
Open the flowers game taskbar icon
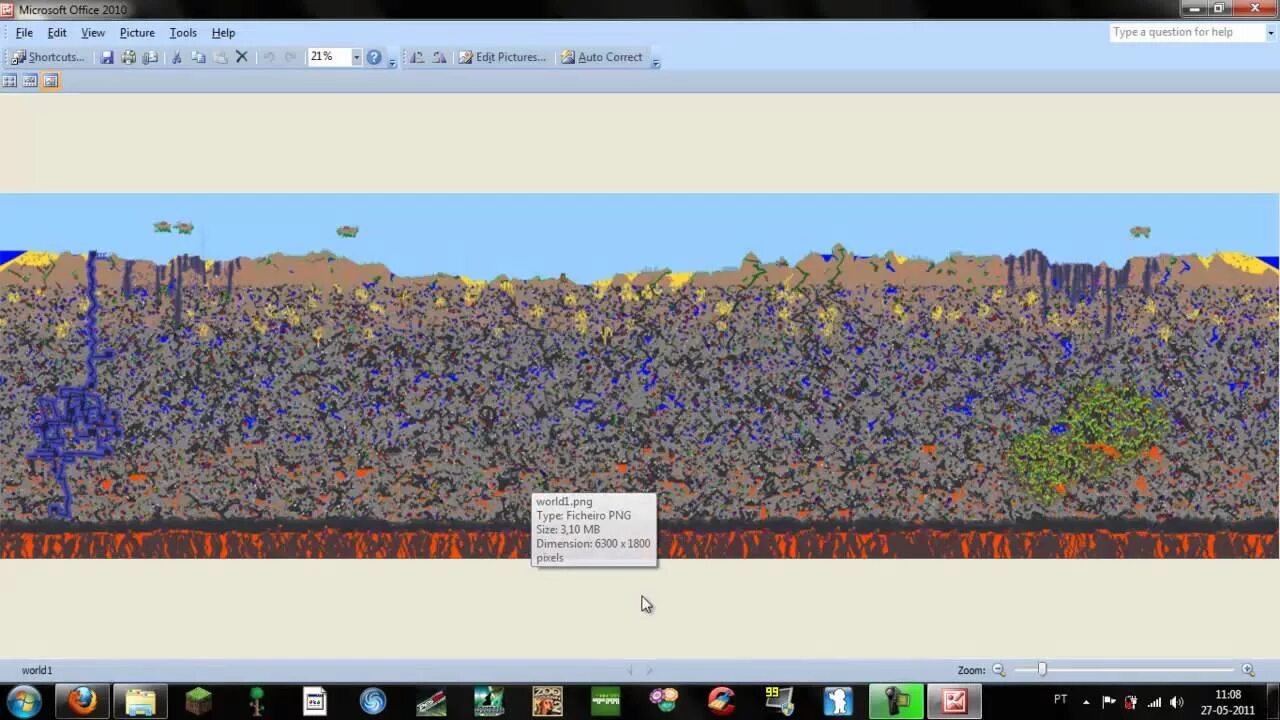(x=663, y=701)
